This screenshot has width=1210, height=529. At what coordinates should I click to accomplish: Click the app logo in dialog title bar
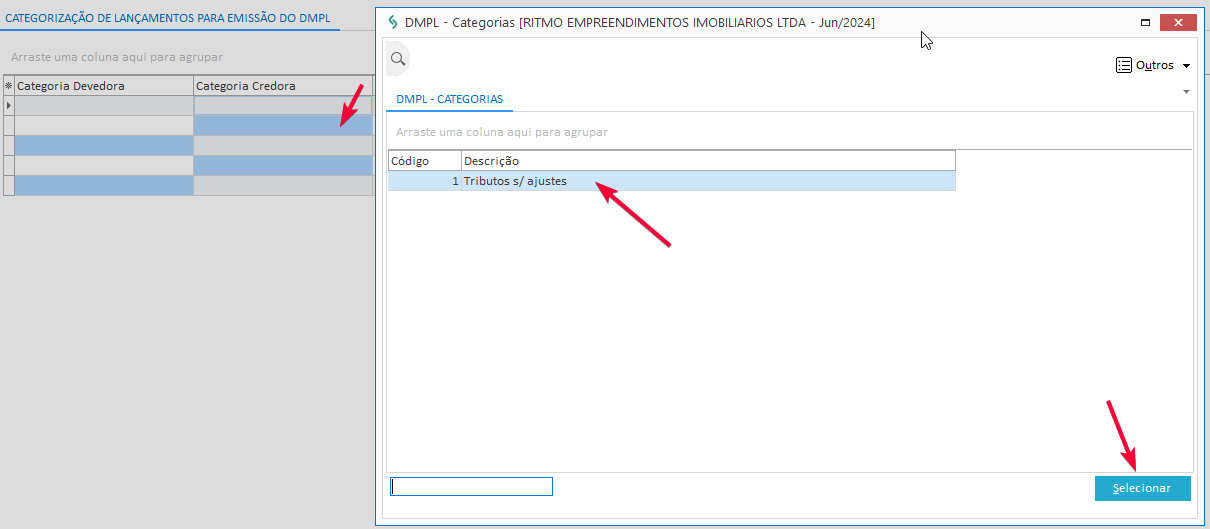(392, 22)
